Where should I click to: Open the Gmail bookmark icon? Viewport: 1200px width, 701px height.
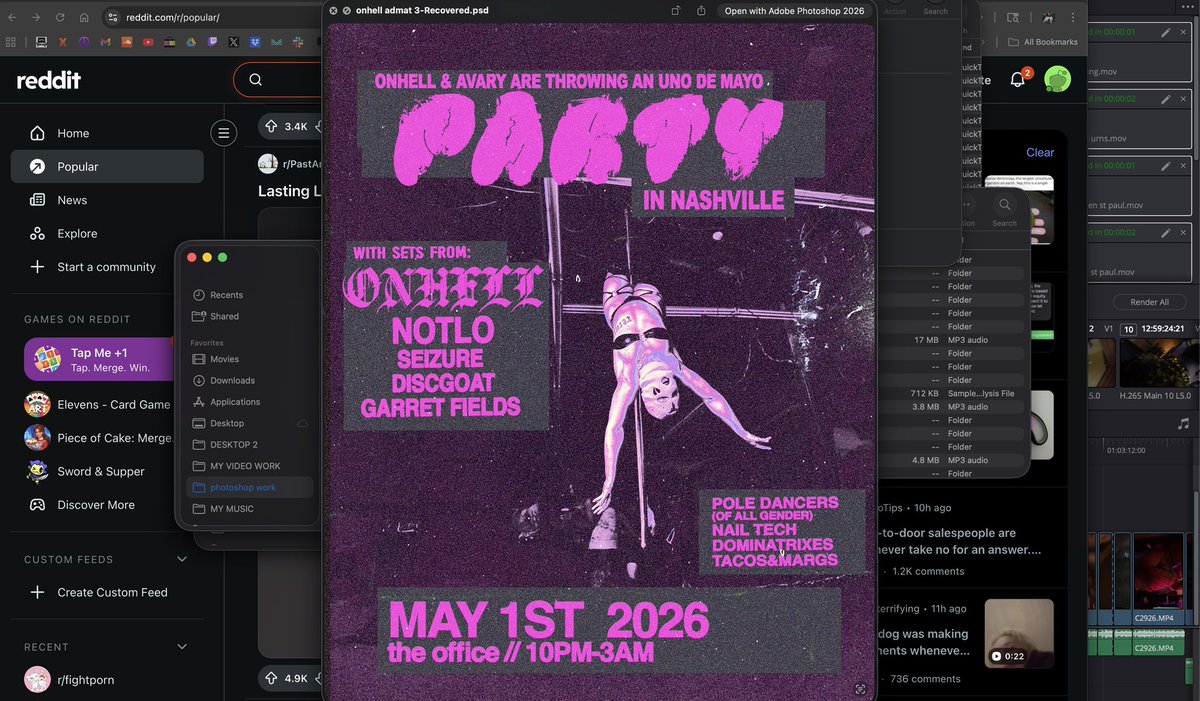point(107,42)
